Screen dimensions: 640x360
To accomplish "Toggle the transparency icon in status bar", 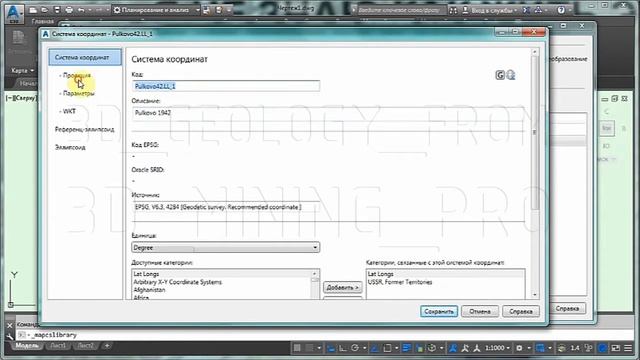I will [419, 348].
